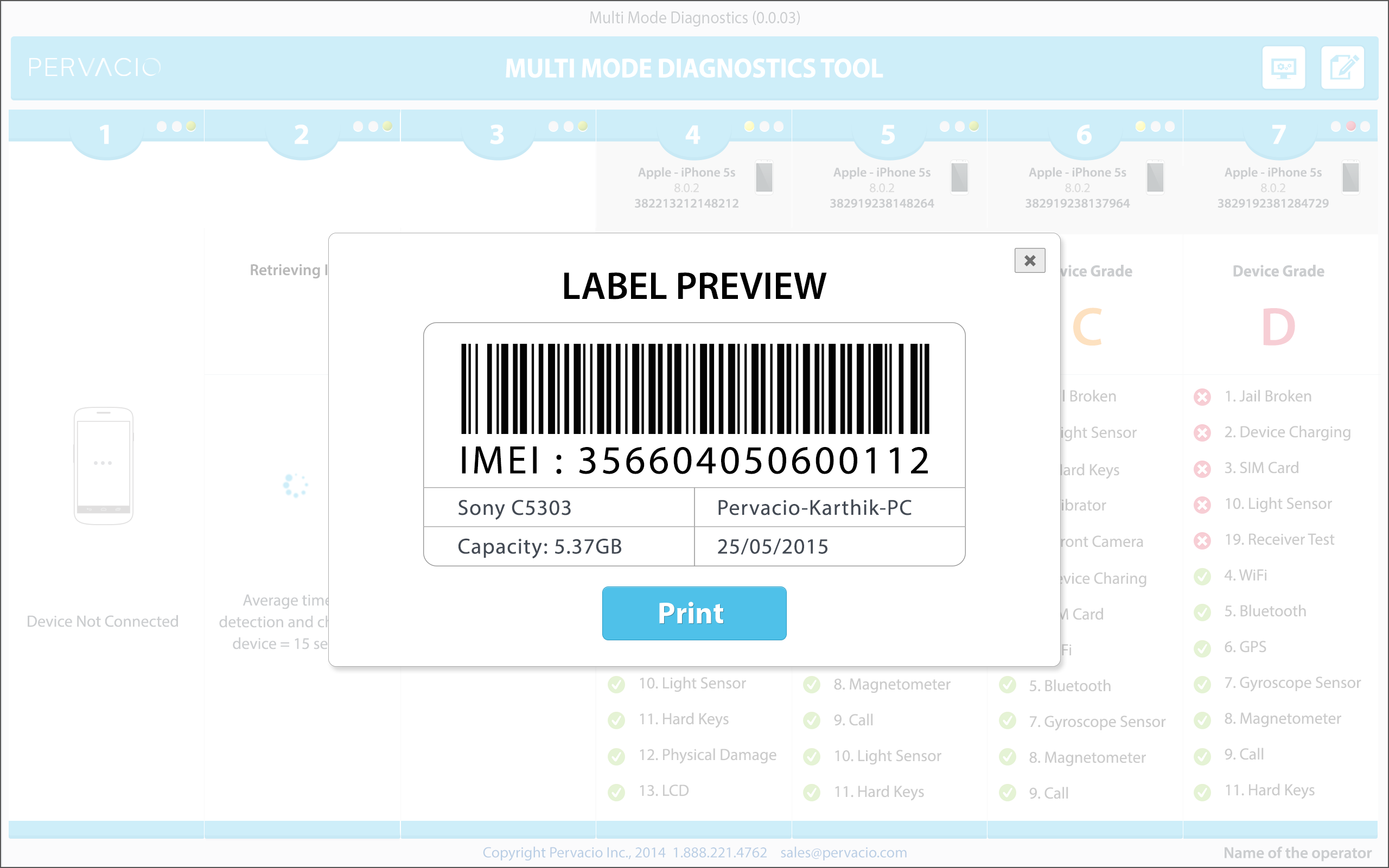
Task: Click the pass icon beside 6. GPS
Action: (x=1202, y=648)
